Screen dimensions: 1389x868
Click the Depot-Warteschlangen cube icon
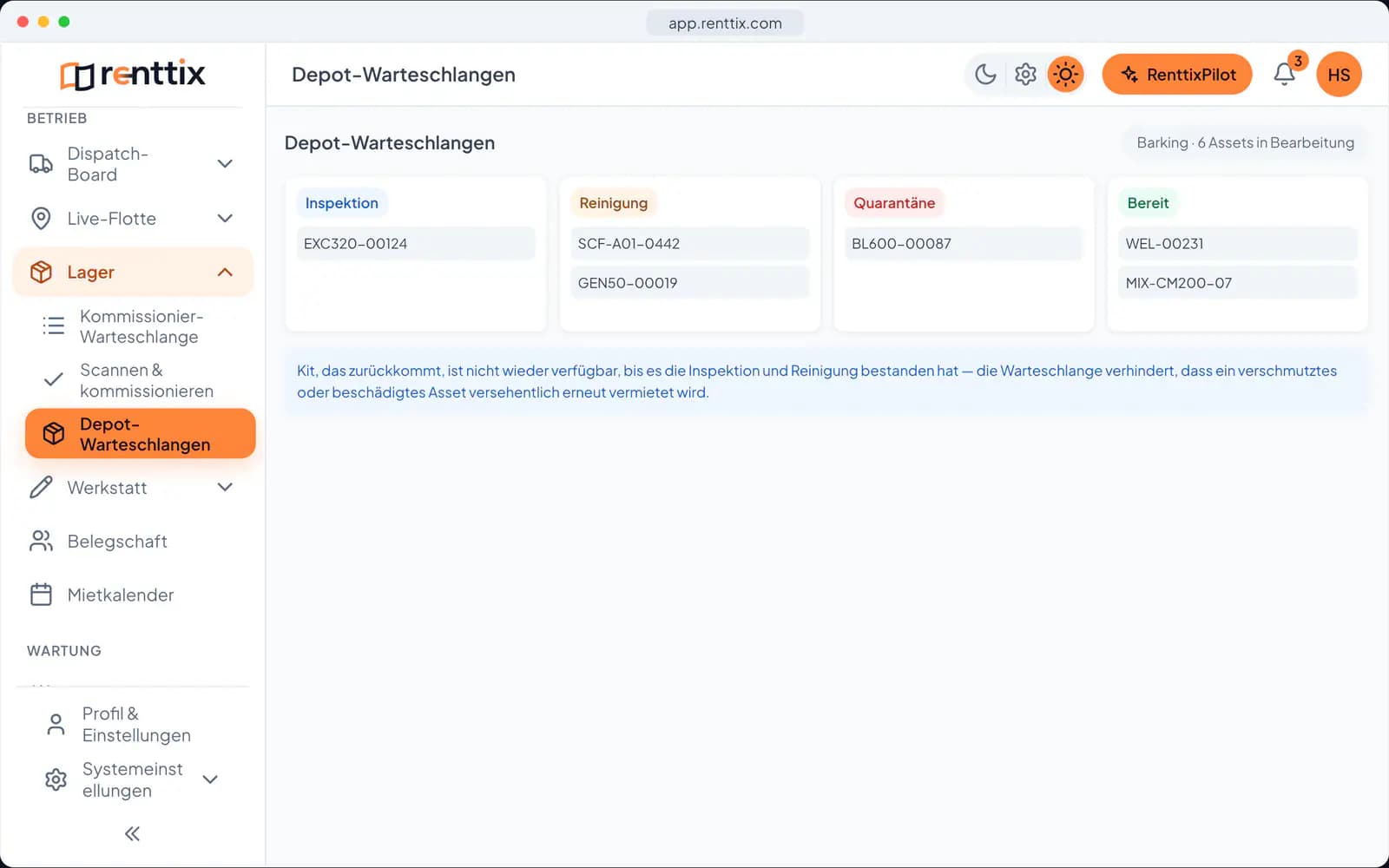[54, 434]
